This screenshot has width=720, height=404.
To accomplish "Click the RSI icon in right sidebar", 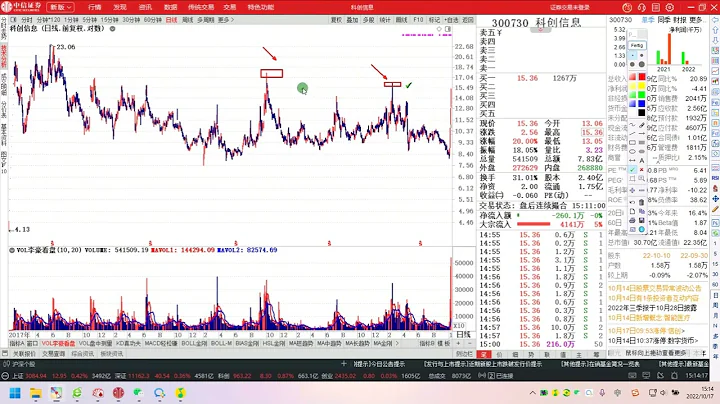I will [715, 178].
